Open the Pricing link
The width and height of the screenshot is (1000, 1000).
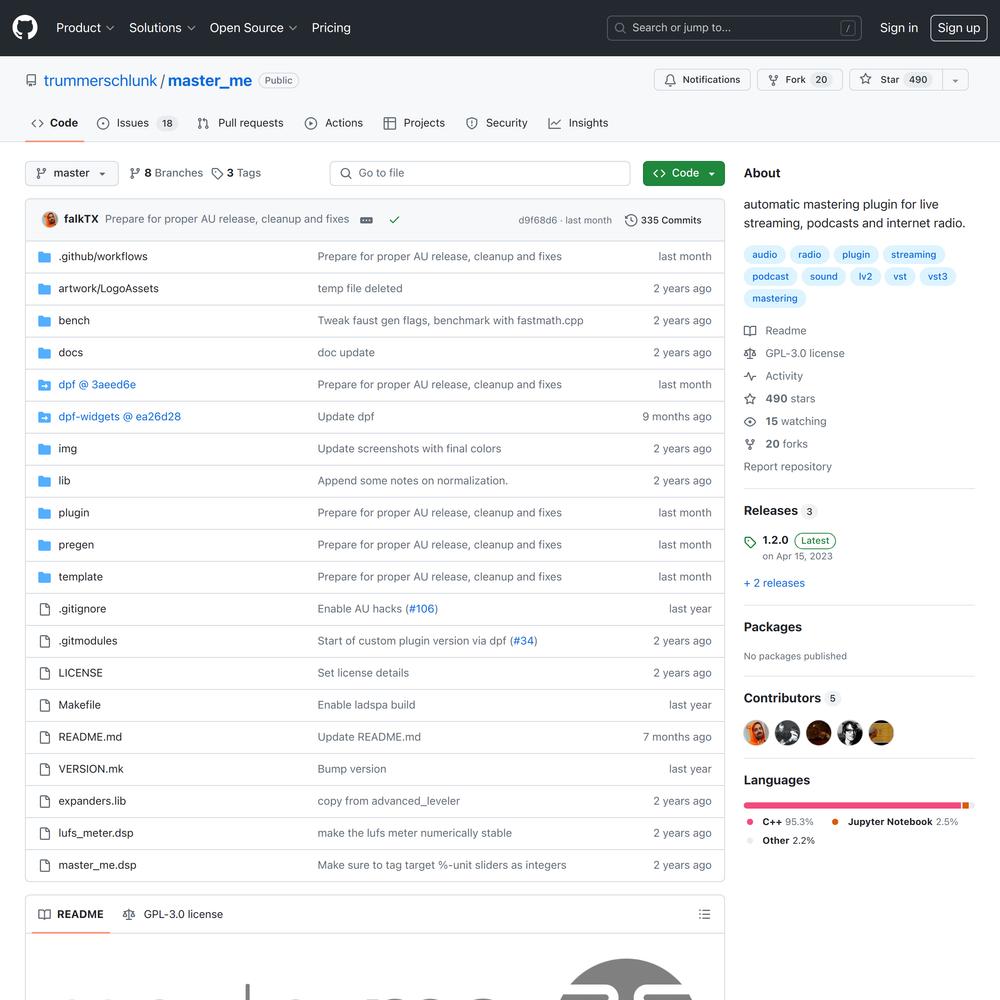[x=331, y=28]
